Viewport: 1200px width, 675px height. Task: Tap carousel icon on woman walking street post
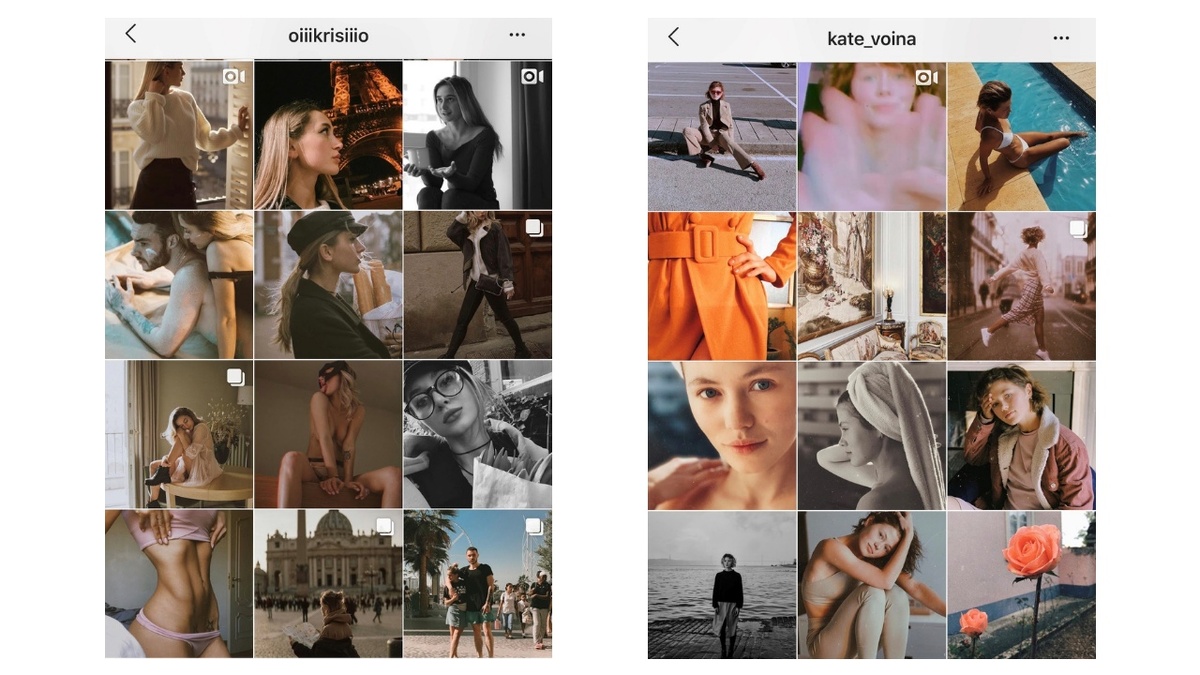(x=534, y=227)
